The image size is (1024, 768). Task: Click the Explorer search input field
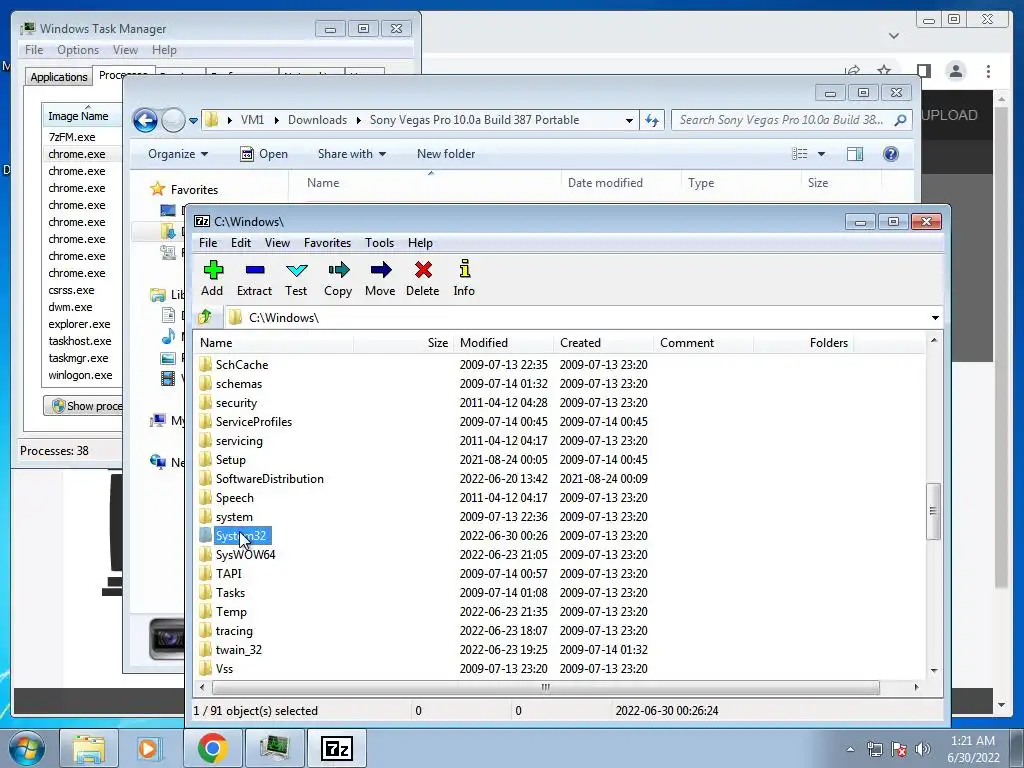781,120
